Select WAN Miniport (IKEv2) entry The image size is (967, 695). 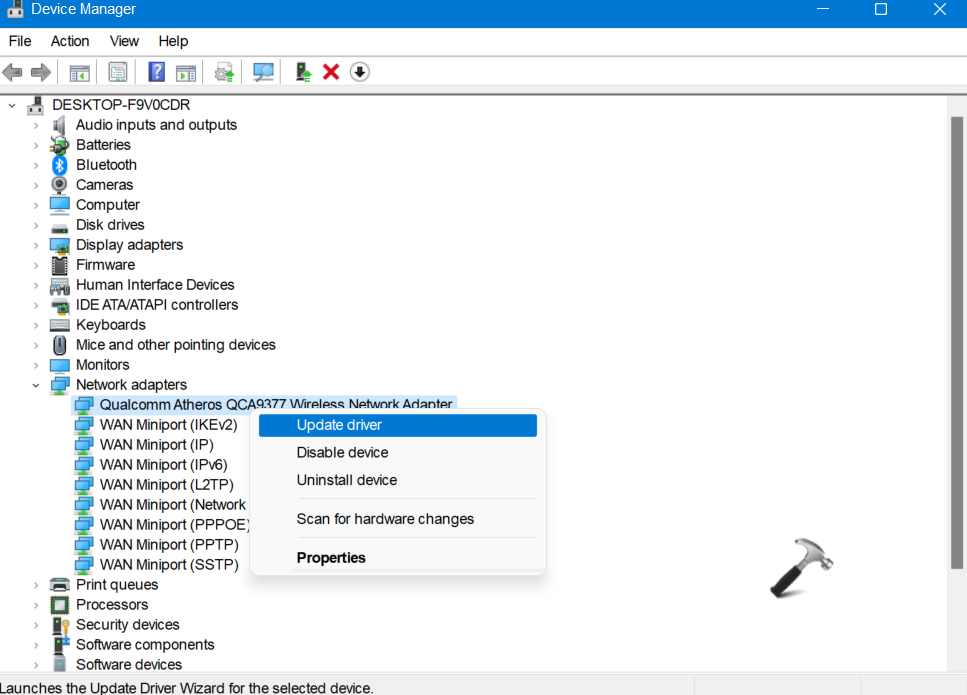pos(168,425)
